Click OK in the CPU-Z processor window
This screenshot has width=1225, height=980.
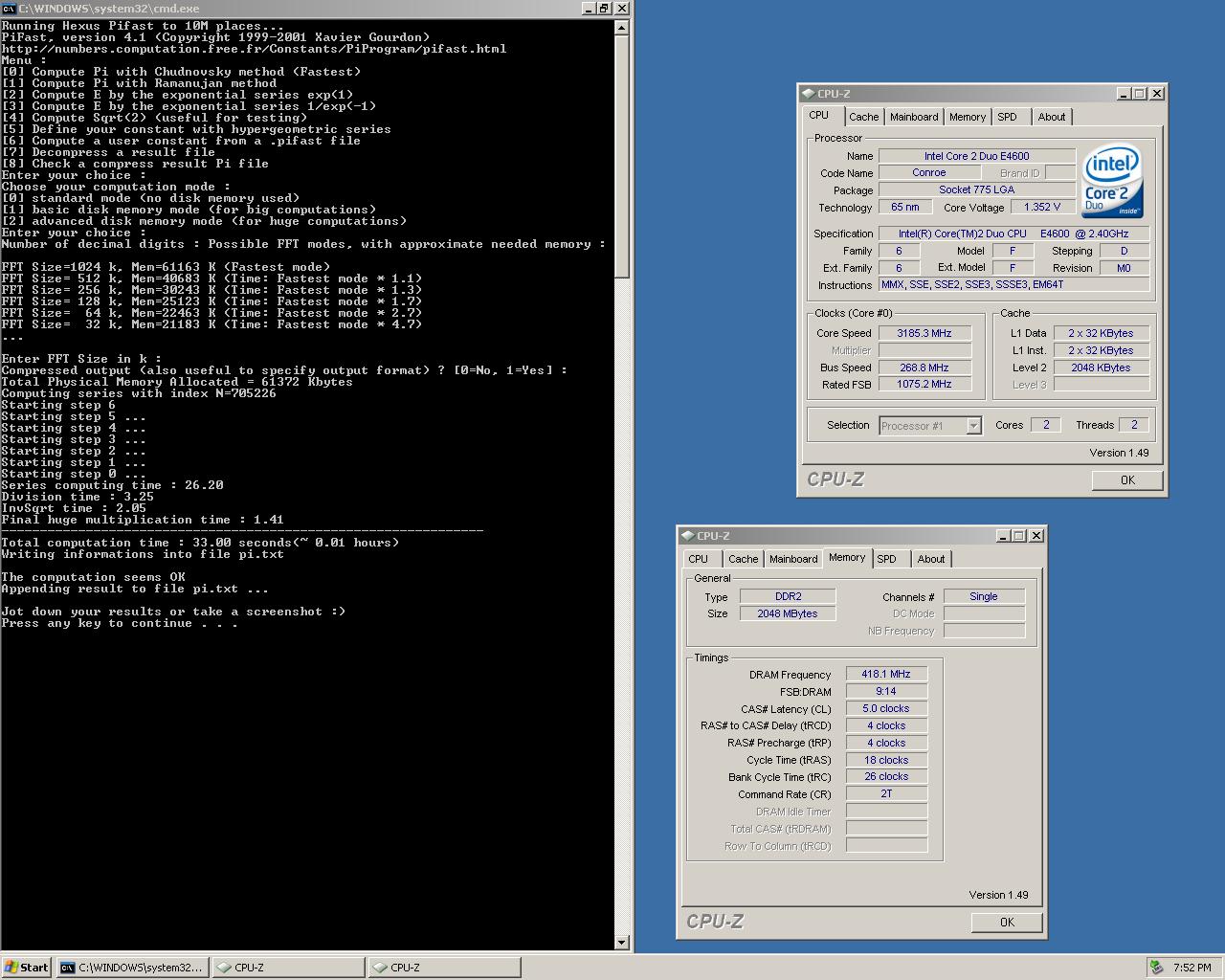coord(1127,480)
